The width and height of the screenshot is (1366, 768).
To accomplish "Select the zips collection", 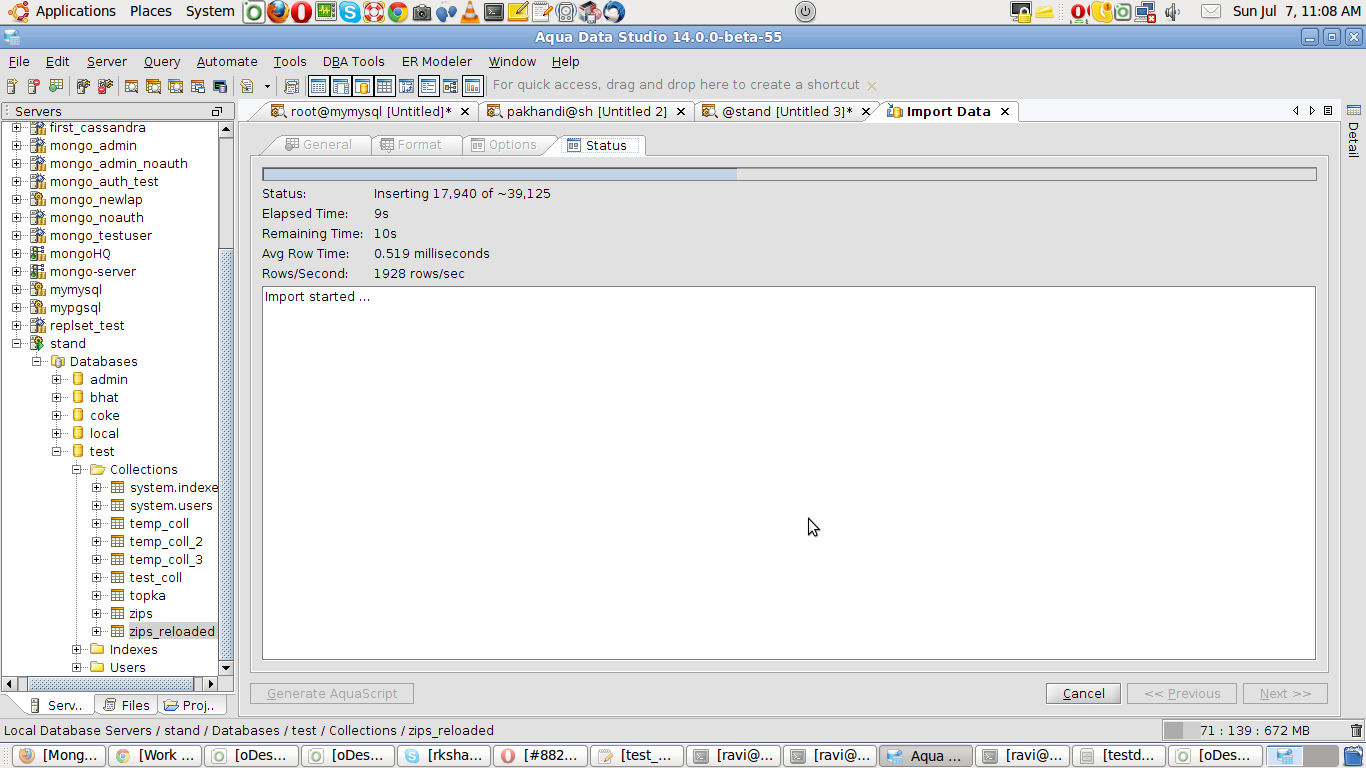I will (141, 614).
